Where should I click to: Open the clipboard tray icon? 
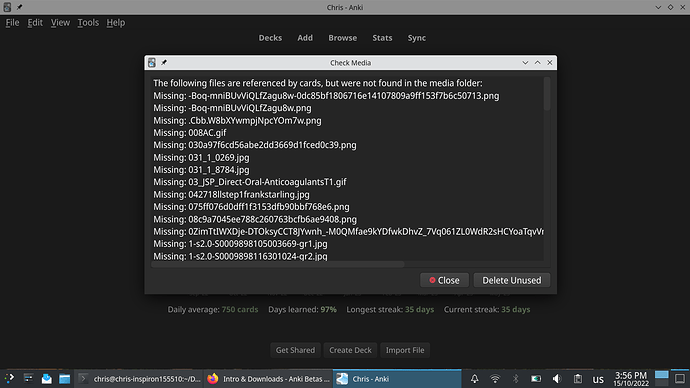click(x=577, y=379)
